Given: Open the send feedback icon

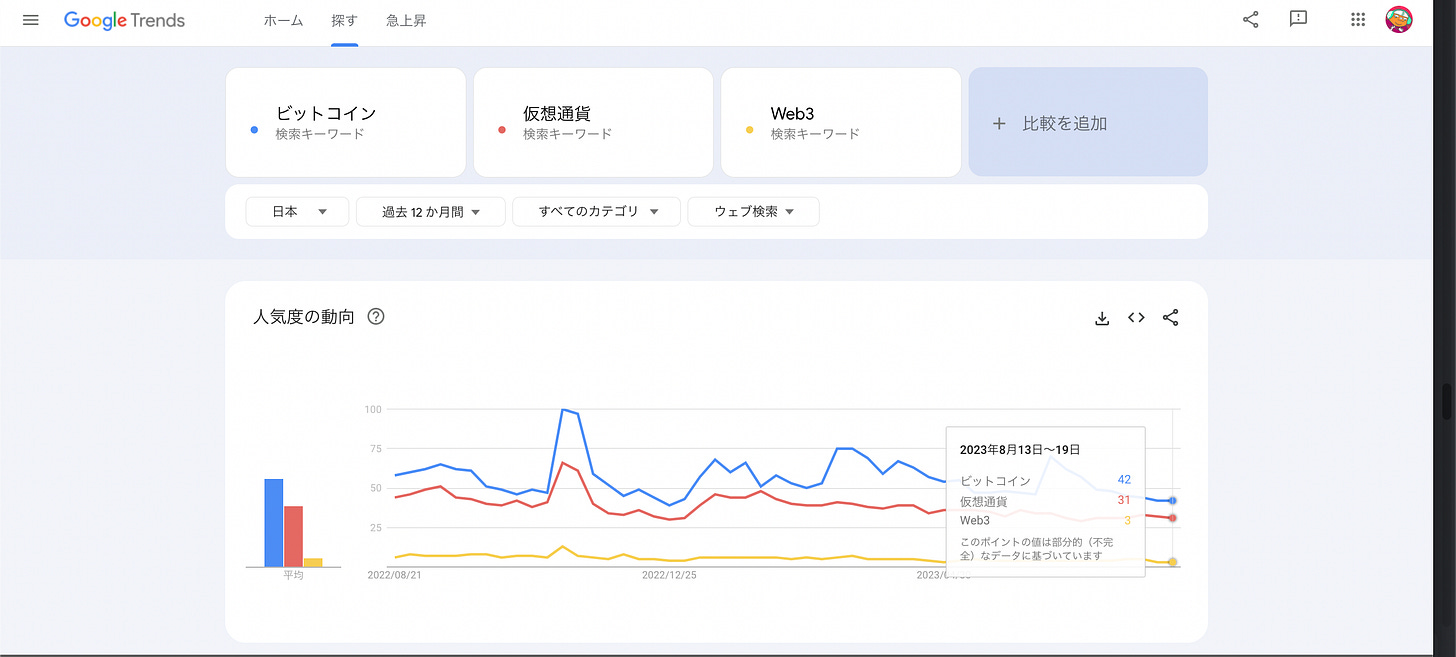Looking at the screenshot, I should pyautogui.click(x=1298, y=19).
